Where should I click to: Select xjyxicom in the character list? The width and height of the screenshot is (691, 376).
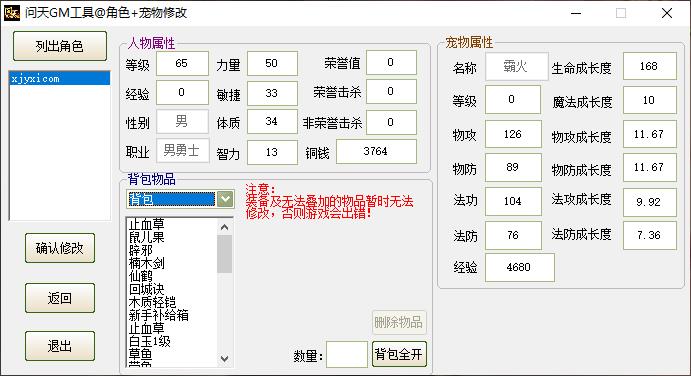coord(59,79)
